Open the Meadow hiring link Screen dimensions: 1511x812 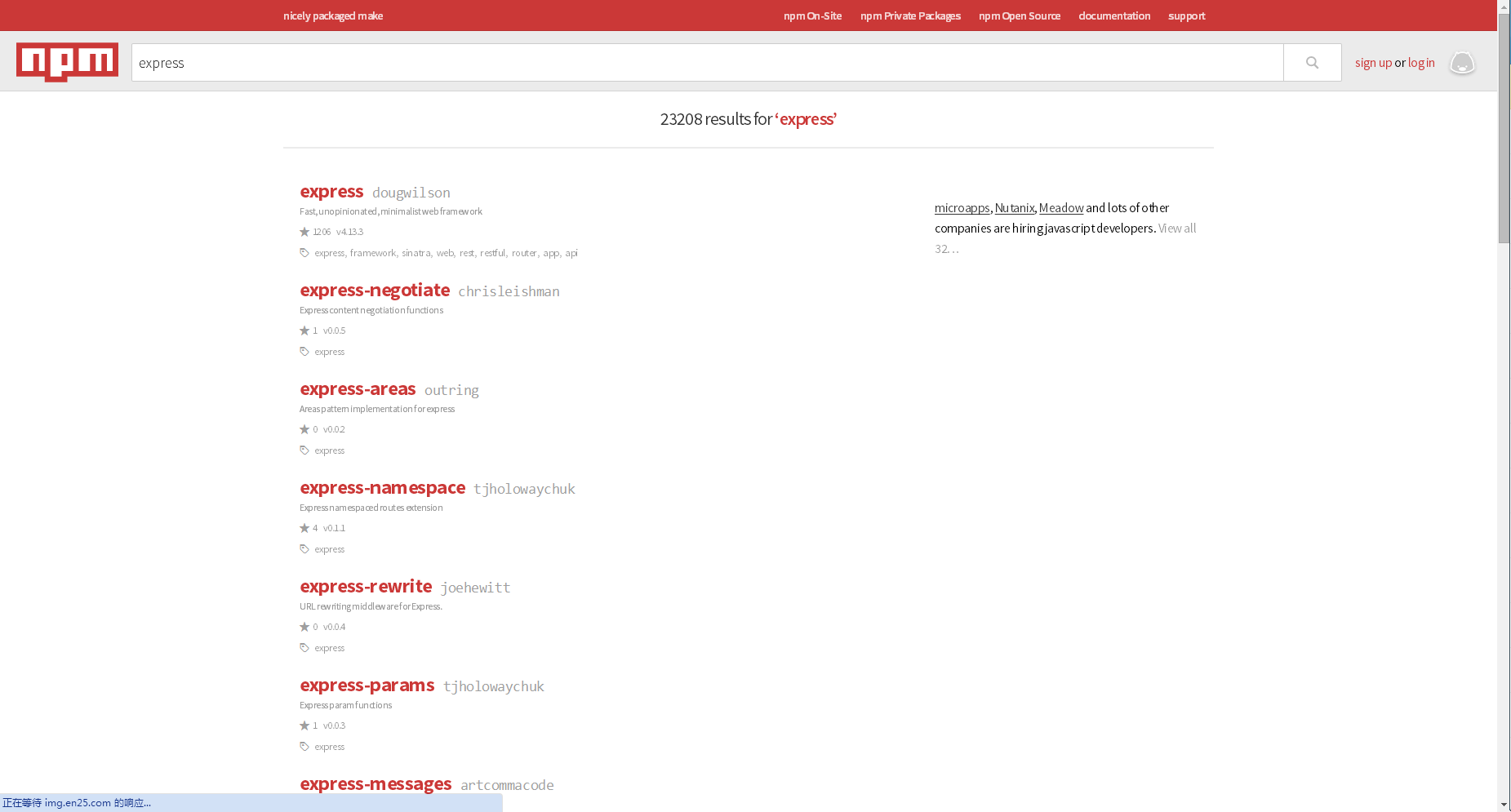click(1061, 208)
